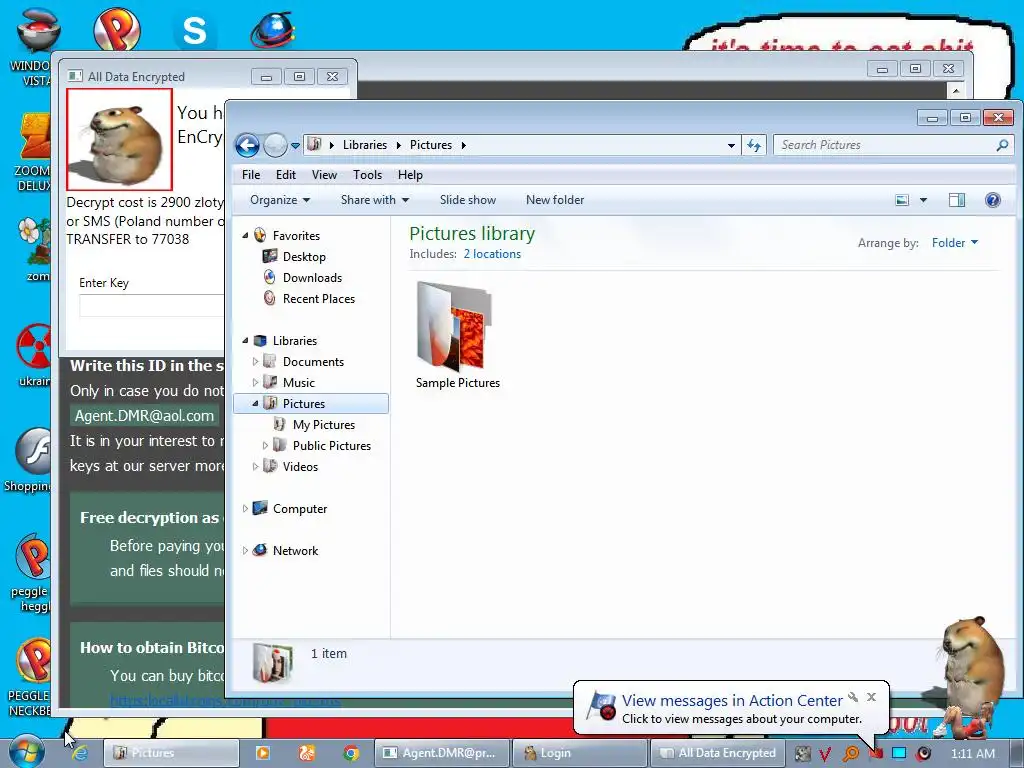
Task: Open the Organize dropdown
Action: pyautogui.click(x=280, y=200)
